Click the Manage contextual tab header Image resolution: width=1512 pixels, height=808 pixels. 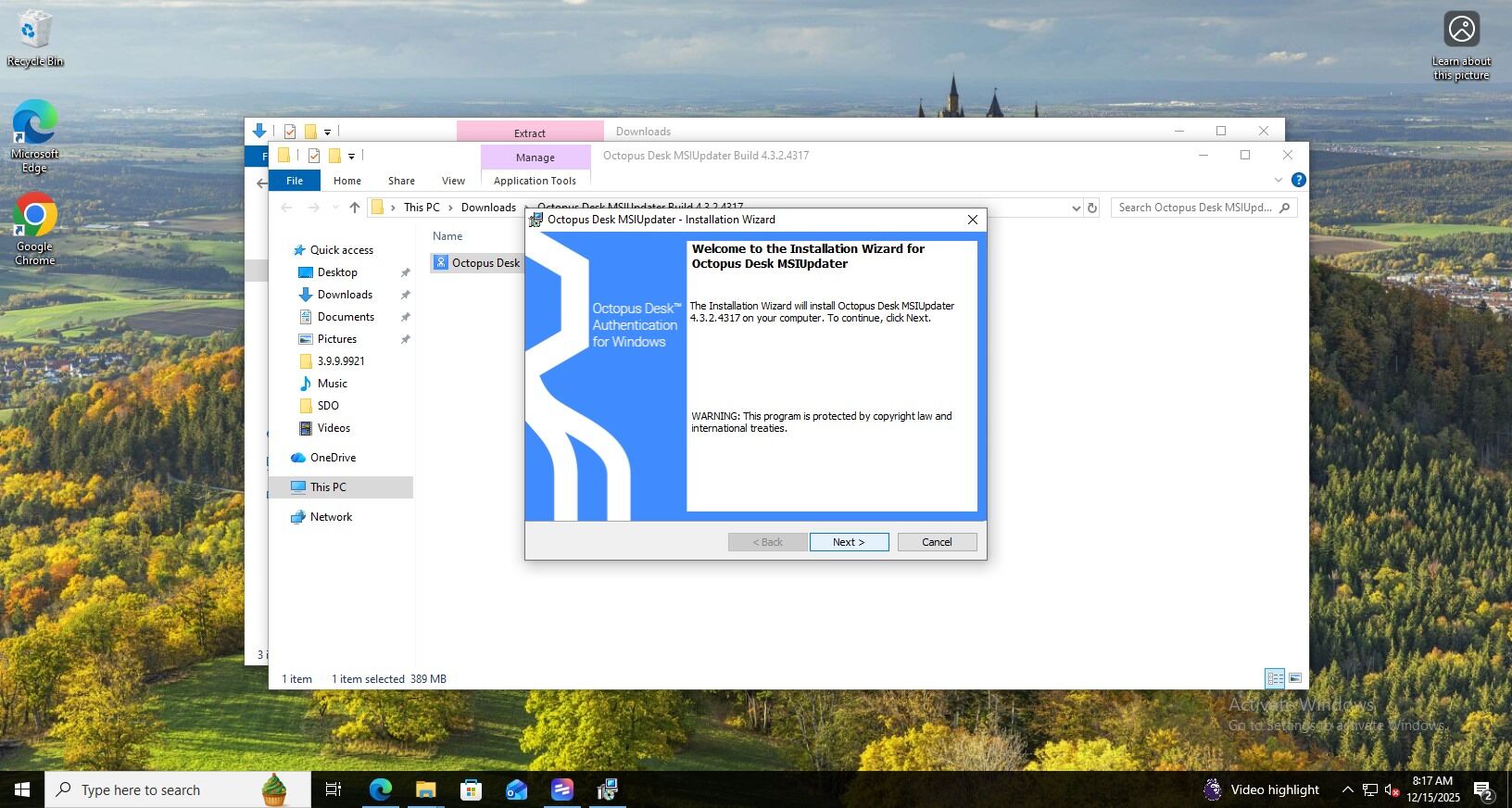click(x=535, y=158)
